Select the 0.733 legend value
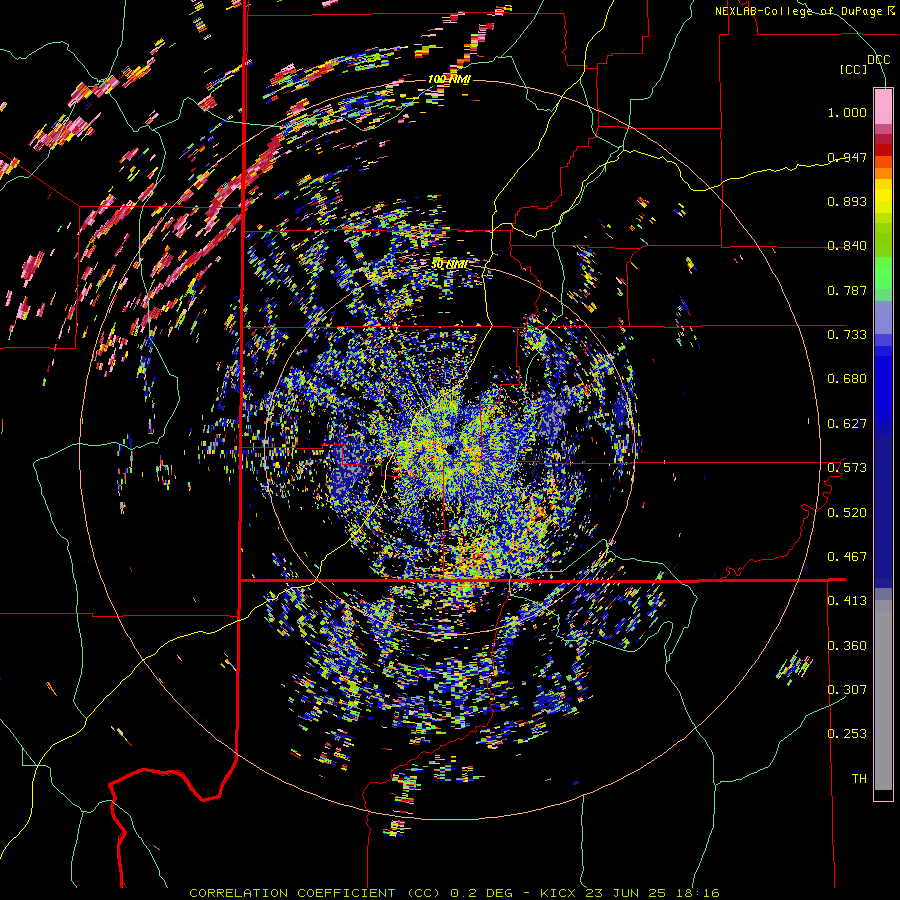 point(847,335)
